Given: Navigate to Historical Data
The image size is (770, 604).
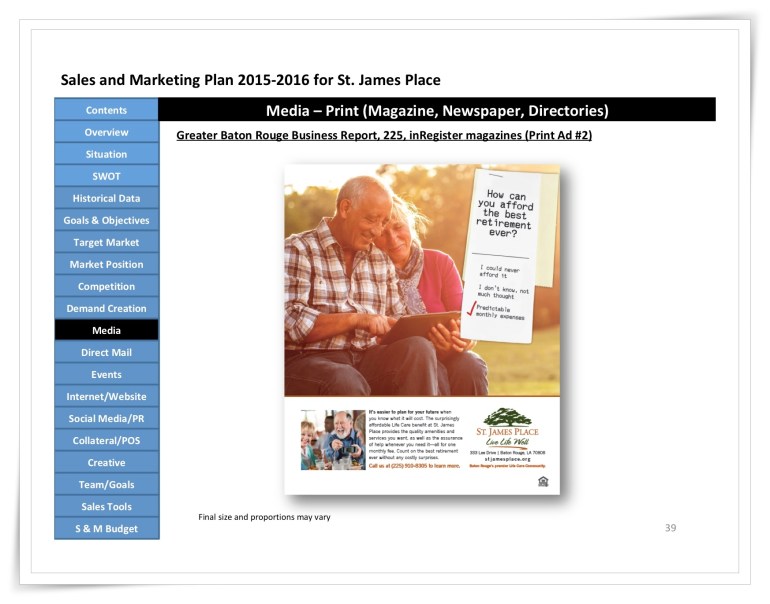Looking at the screenshot, I should [x=106, y=198].
